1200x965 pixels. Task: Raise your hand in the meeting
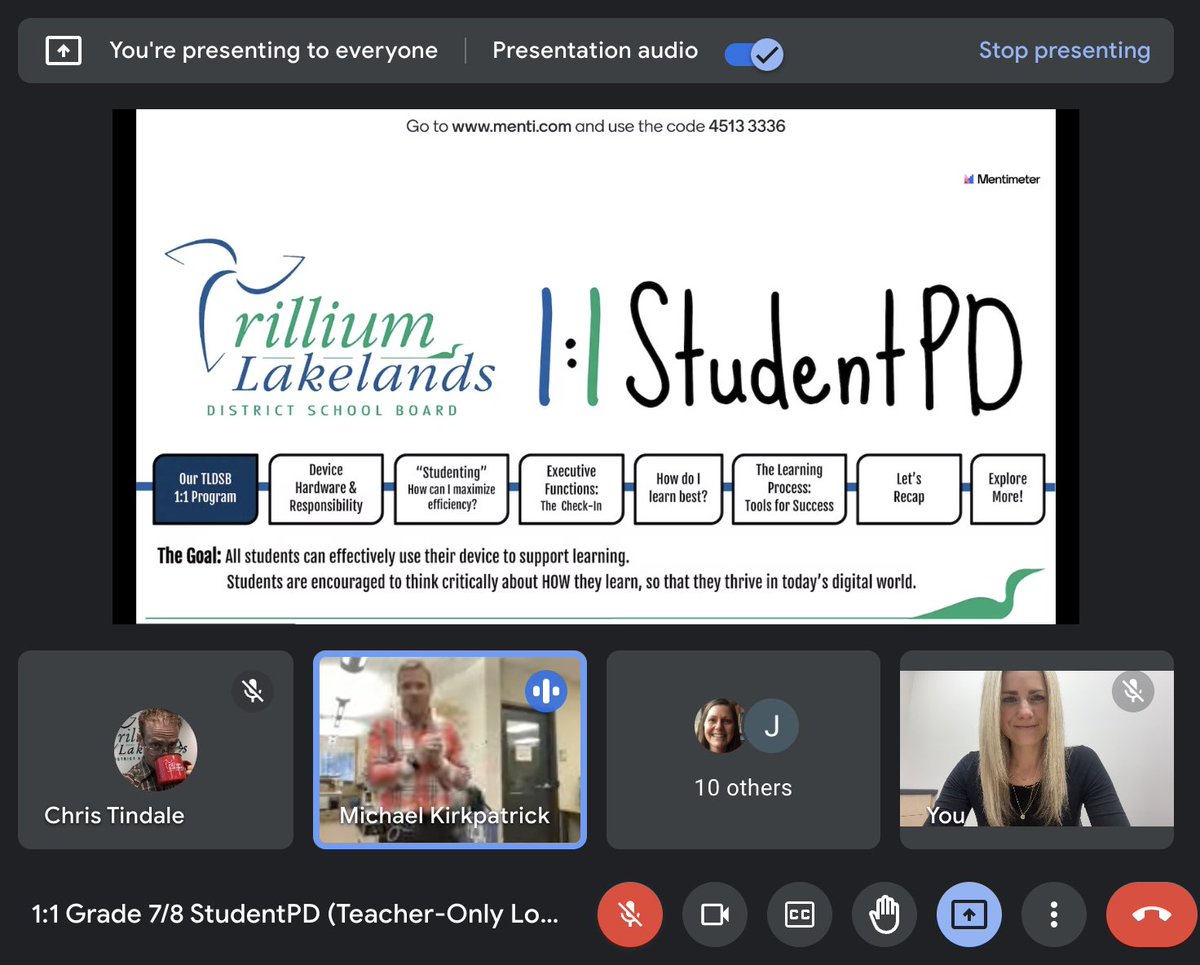tap(884, 914)
